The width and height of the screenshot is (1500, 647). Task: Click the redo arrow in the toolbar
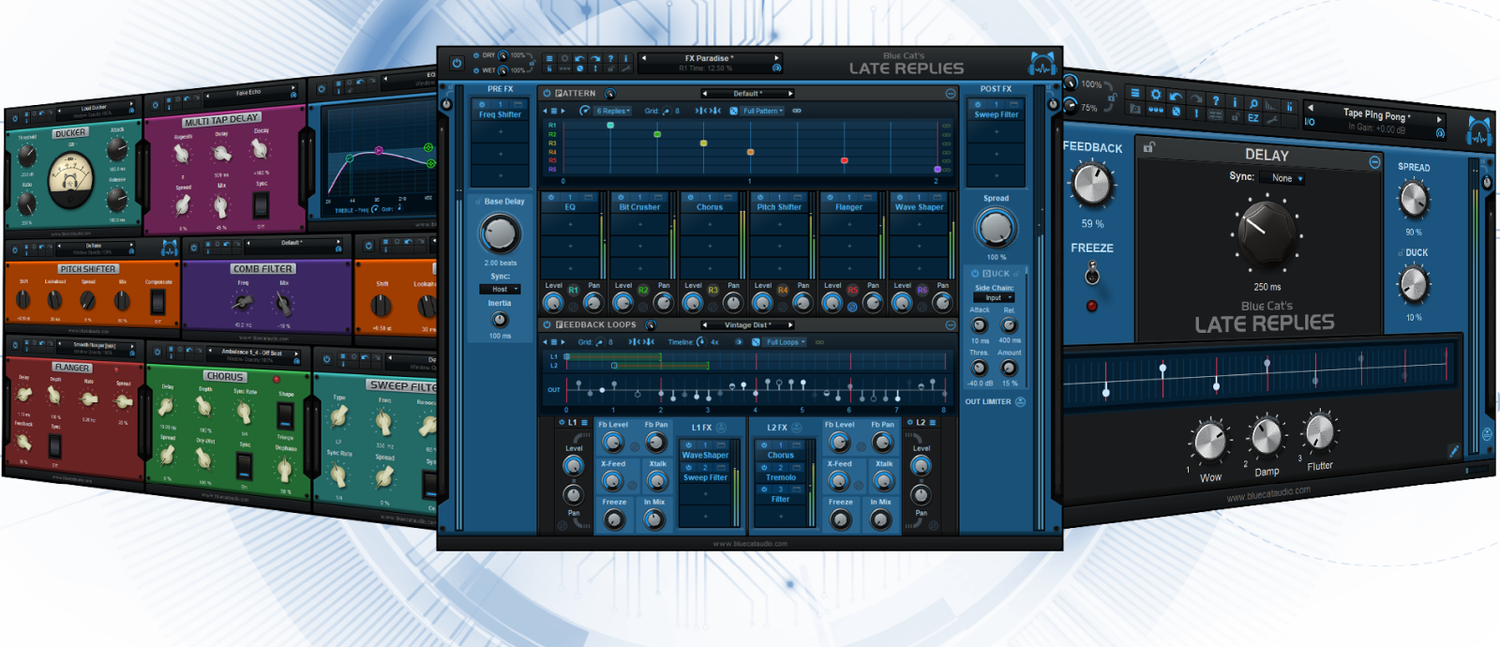(595, 58)
